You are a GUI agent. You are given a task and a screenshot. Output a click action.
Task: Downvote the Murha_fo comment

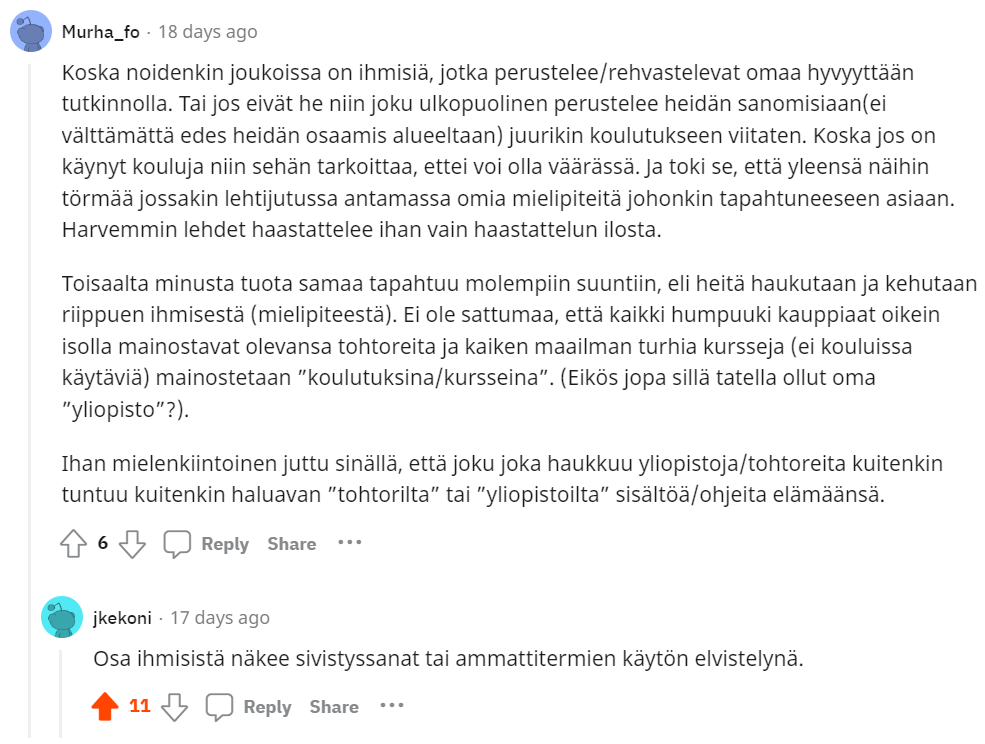click(133, 544)
